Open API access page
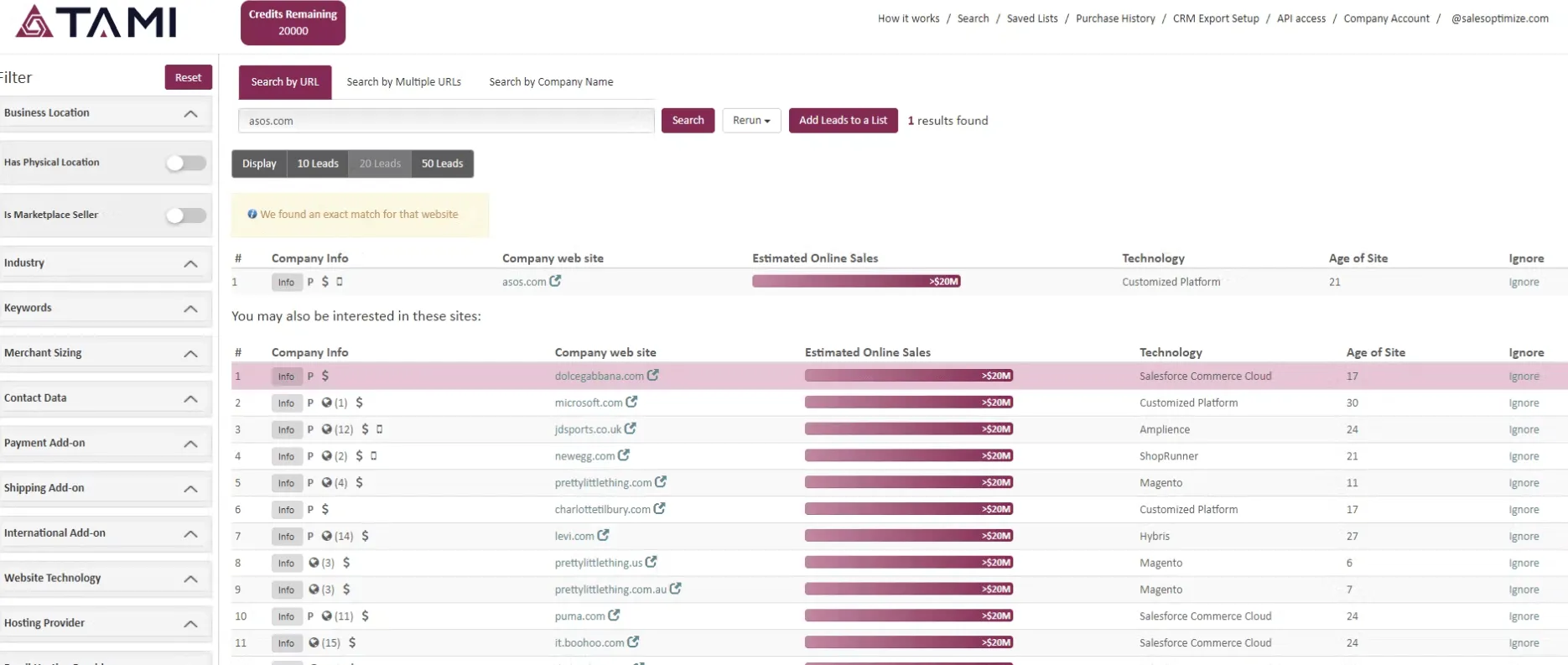1568x665 pixels. (x=1301, y=18)
